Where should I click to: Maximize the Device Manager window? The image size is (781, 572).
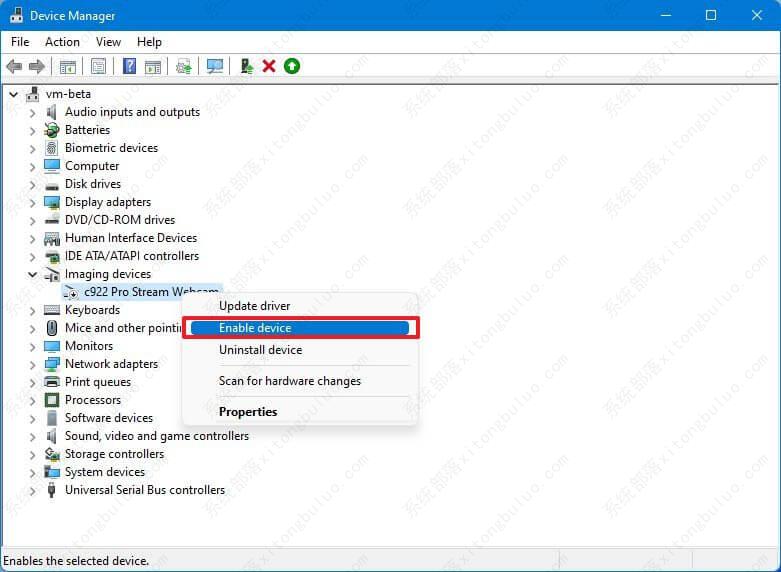711,15
